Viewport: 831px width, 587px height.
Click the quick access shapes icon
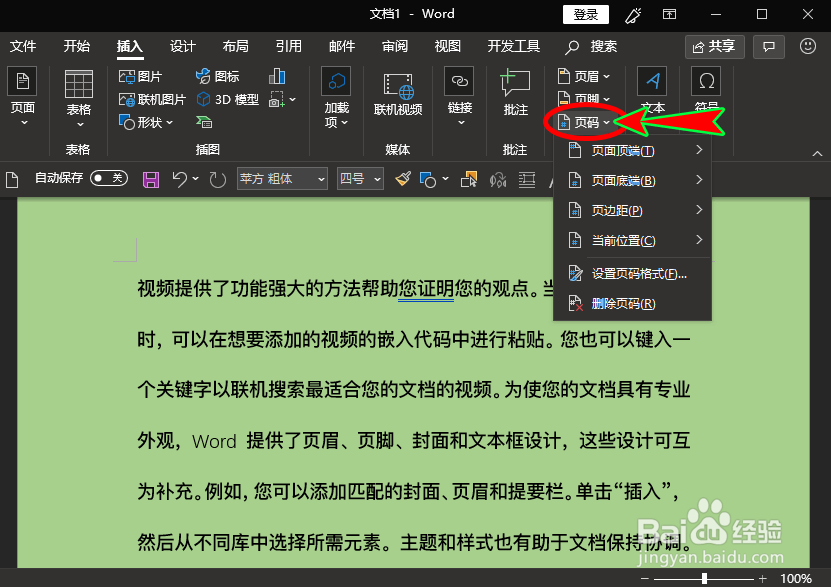pos(428,180)
